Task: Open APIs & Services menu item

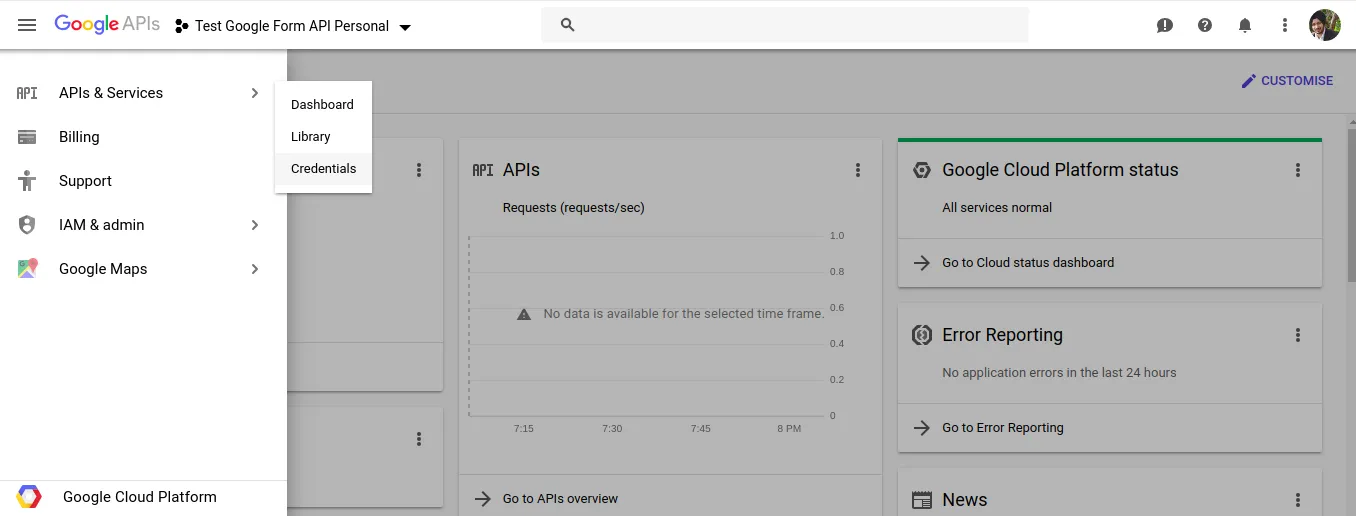Action: click(111, 93)
